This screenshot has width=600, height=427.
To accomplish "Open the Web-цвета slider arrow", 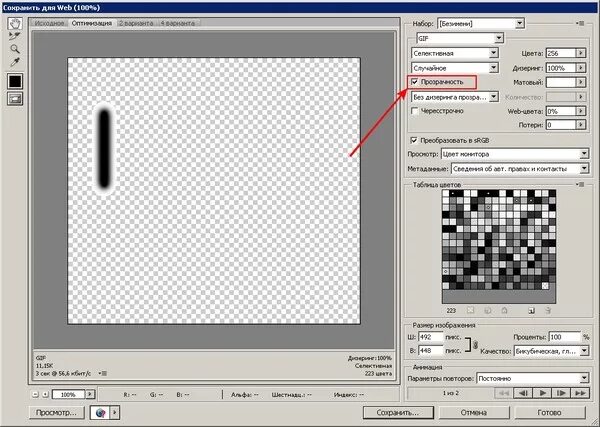I will [x=581, y=111].
